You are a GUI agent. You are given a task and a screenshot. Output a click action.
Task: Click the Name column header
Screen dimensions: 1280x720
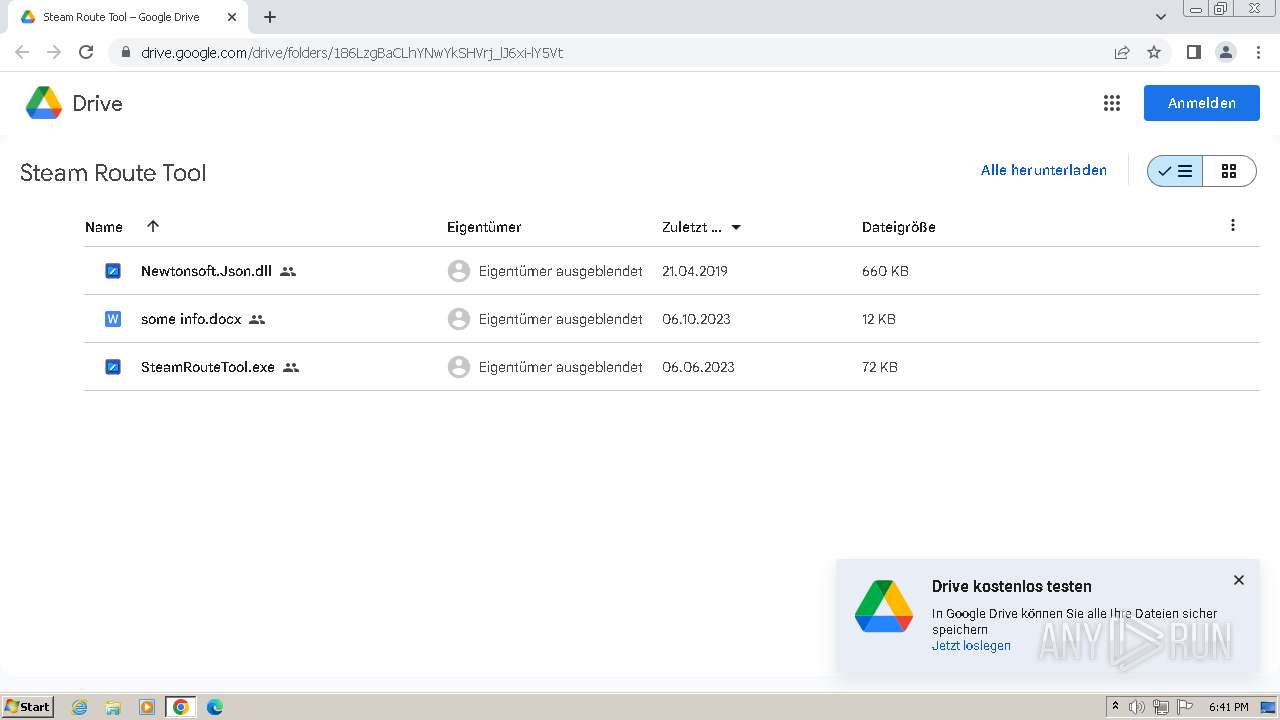[x=104, y=227]
